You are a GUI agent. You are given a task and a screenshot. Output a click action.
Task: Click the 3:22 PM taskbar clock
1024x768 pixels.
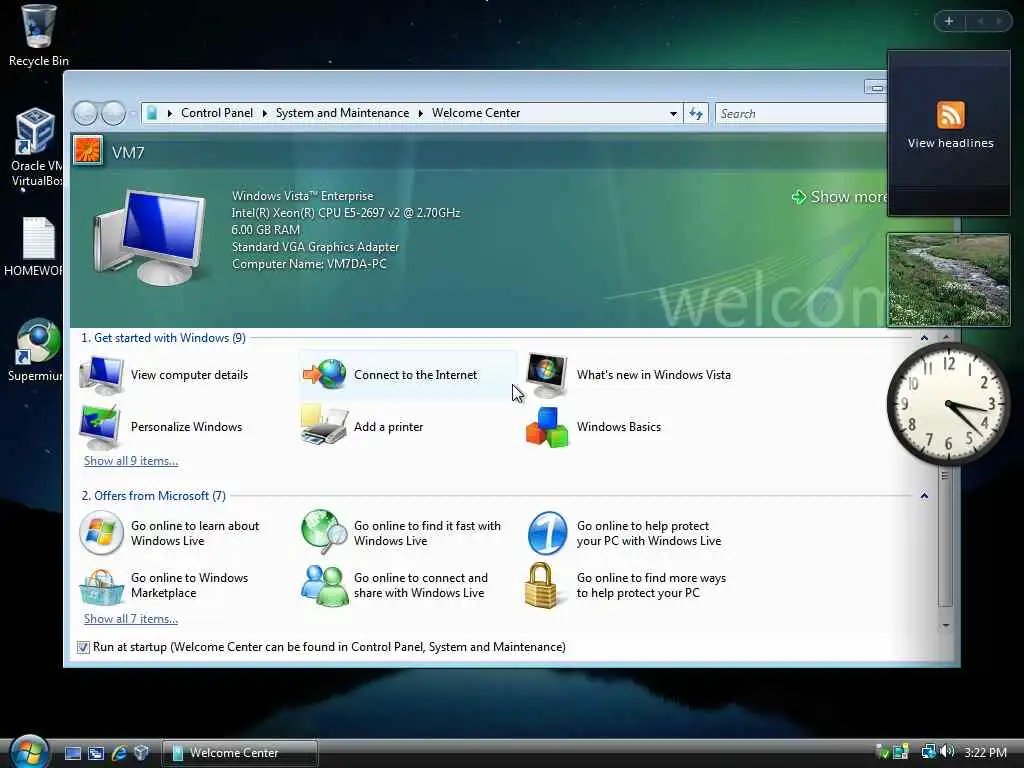click(x=985, y=753)
